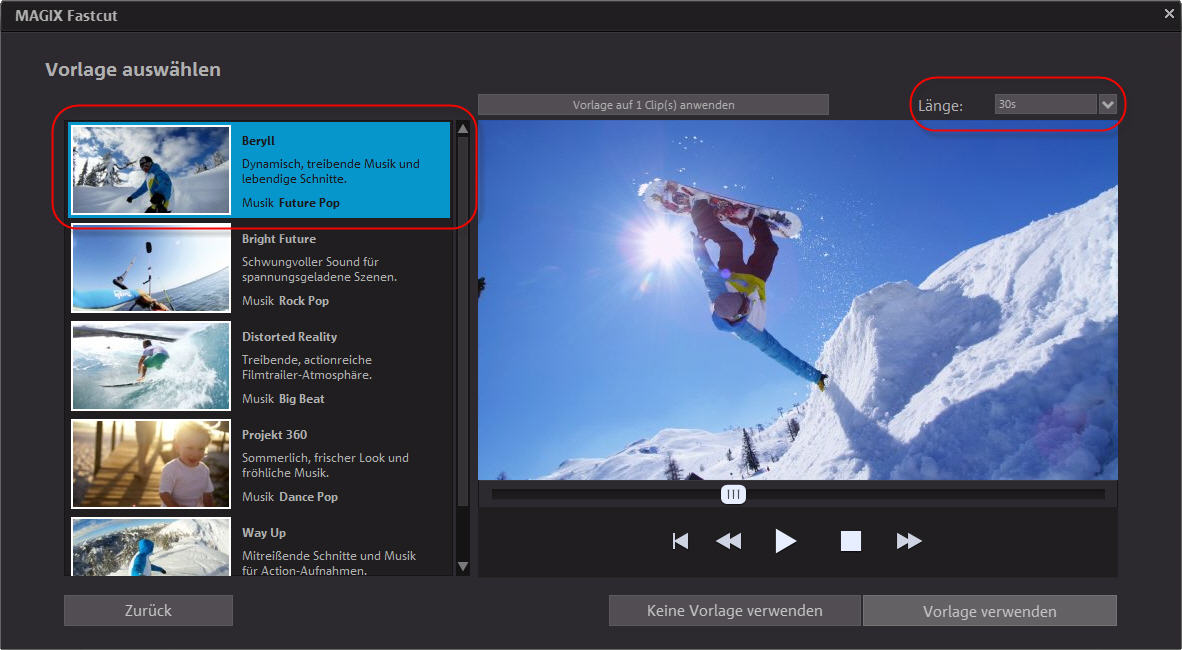Click the template list scroll-up arrow
The height and width of the screenshot is (650, 1182).
pos(463,129)
